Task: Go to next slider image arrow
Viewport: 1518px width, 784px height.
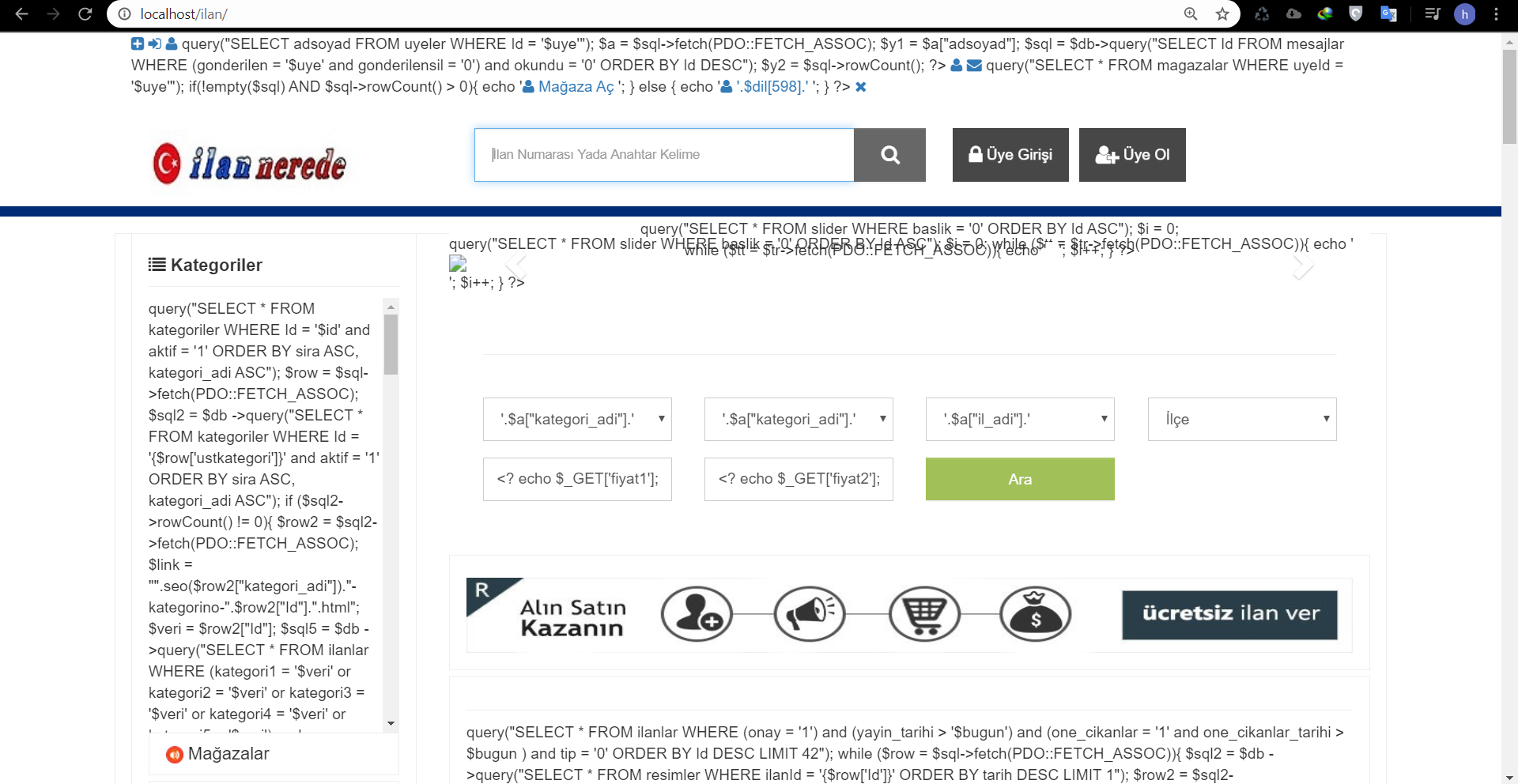Action: [x=1302, y=266]
